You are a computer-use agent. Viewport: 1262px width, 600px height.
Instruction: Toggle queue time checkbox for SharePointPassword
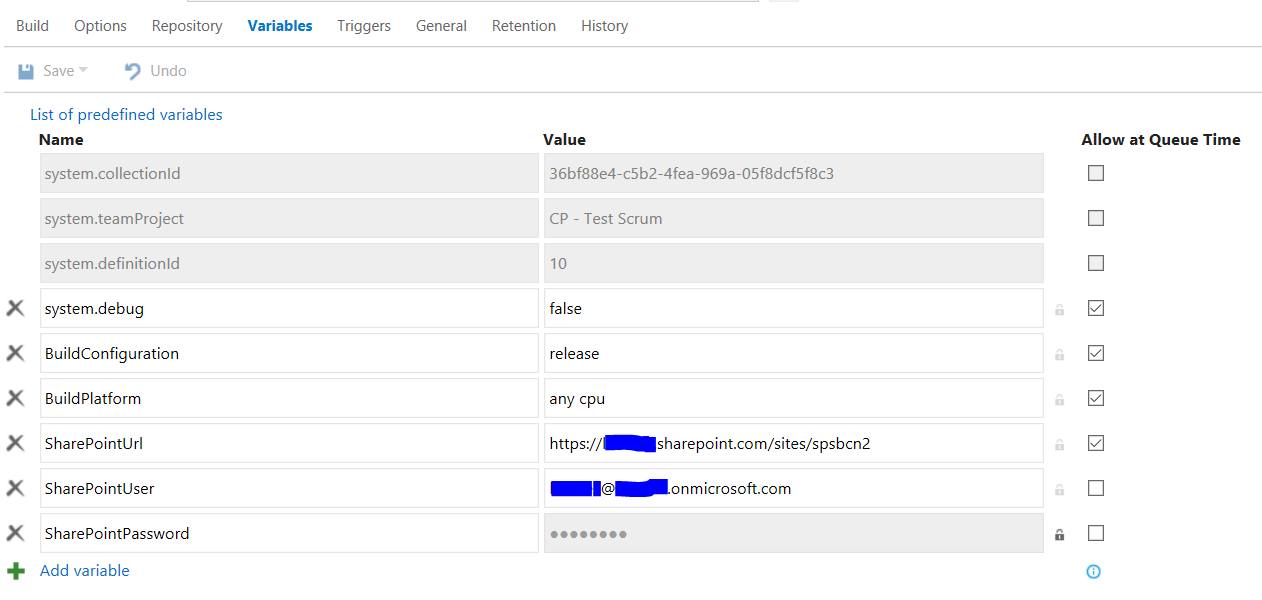pyautogui.click(x=1096, y=533)
